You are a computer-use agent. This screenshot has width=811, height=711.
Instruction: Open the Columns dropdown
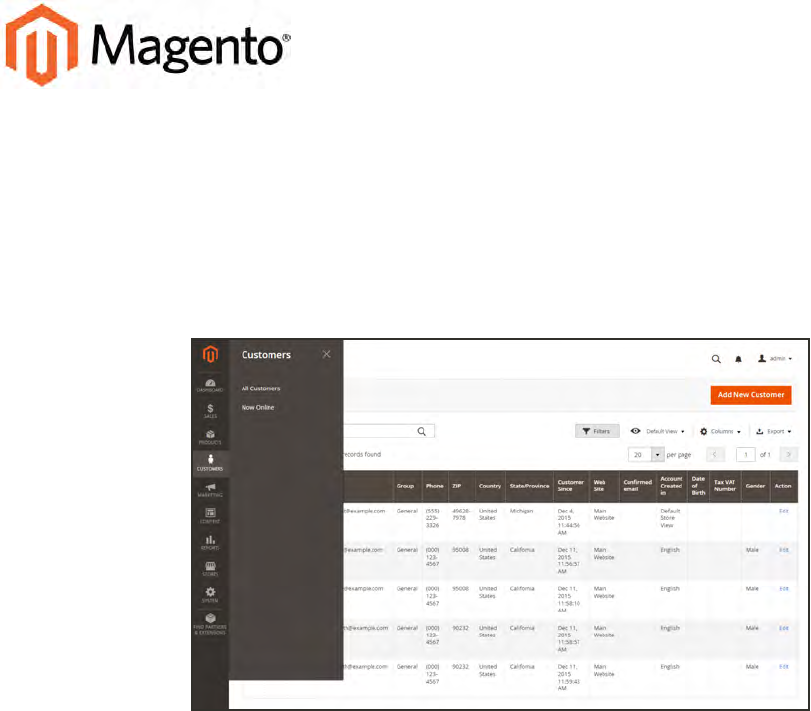tap(720, 431)
